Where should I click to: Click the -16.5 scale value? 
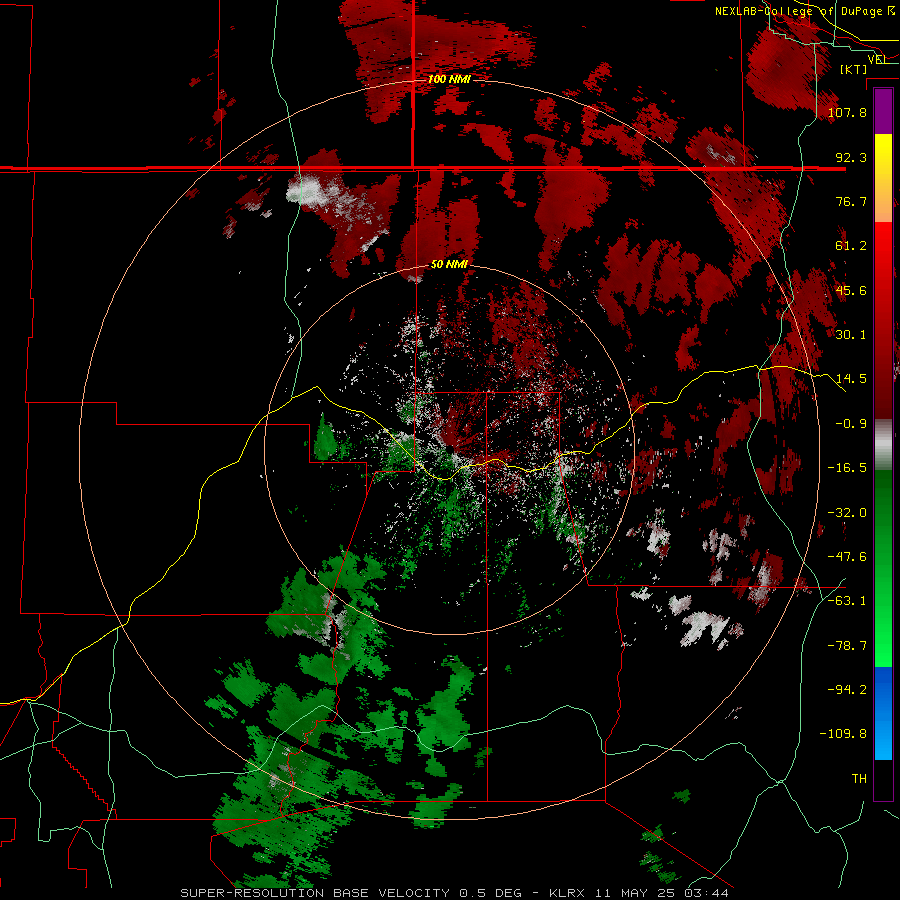coord(847,468)
